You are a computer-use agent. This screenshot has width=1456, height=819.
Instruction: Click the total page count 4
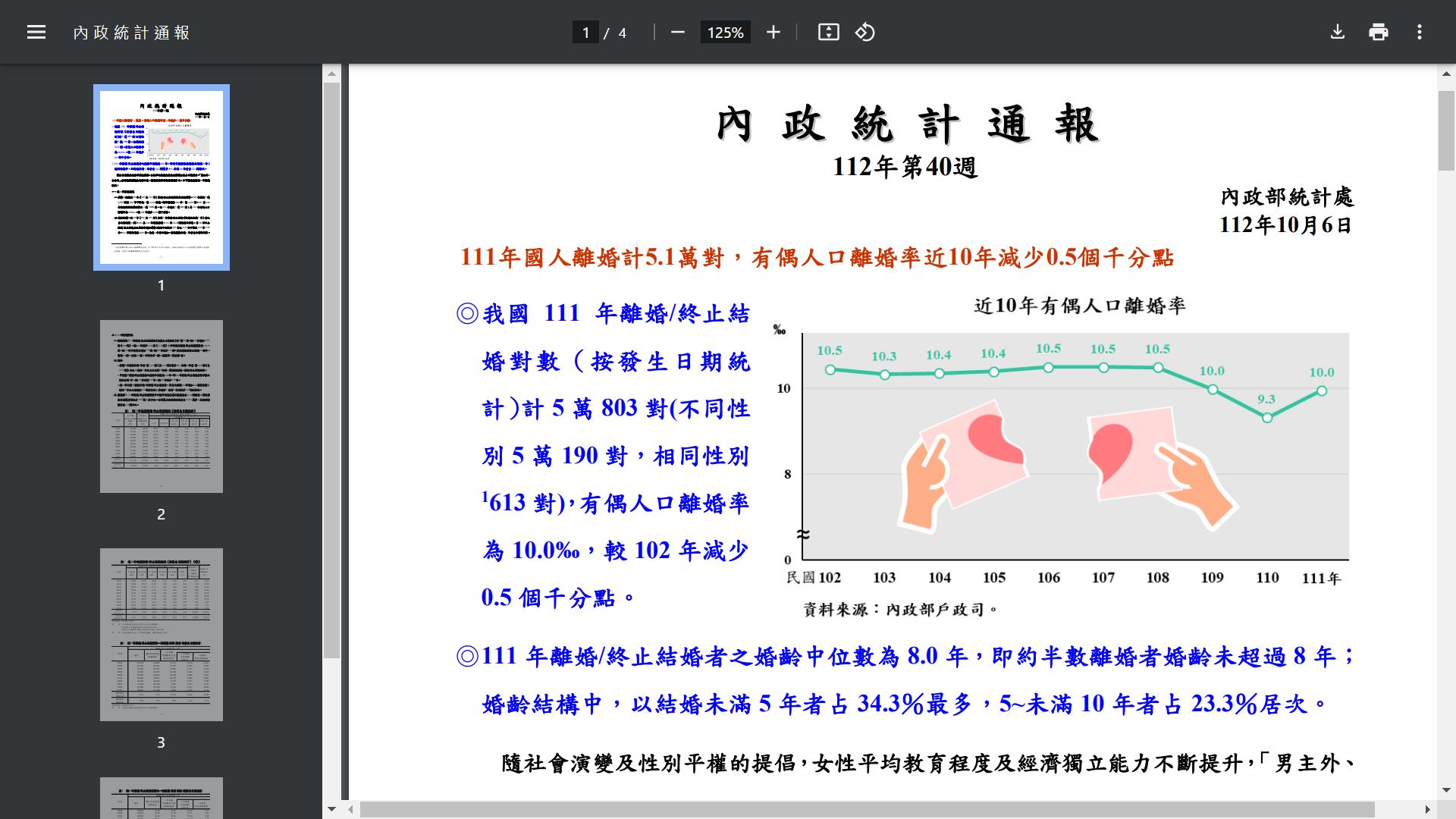[x=623, y=33]
